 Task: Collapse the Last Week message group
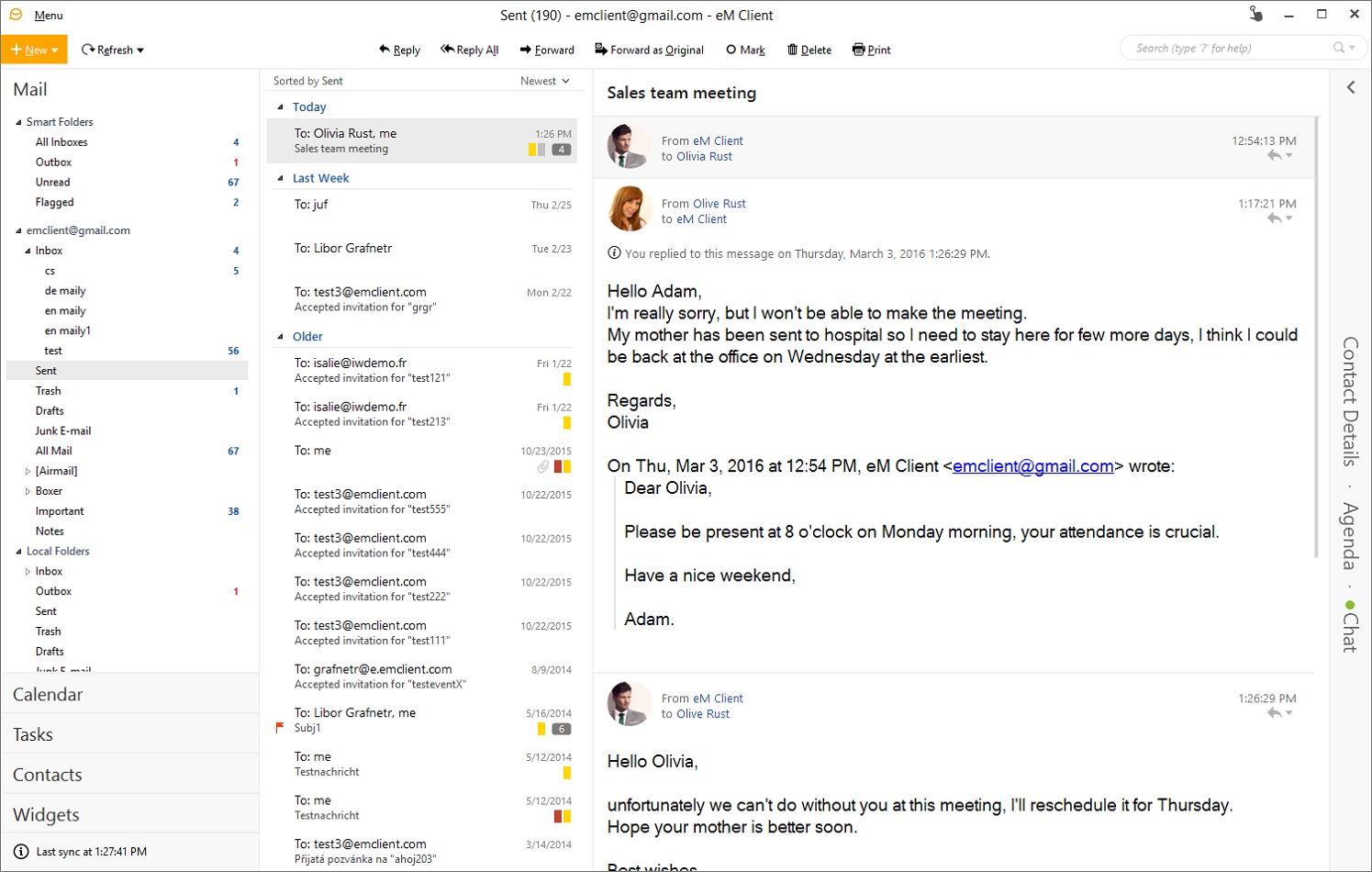(x=281, y=178)
